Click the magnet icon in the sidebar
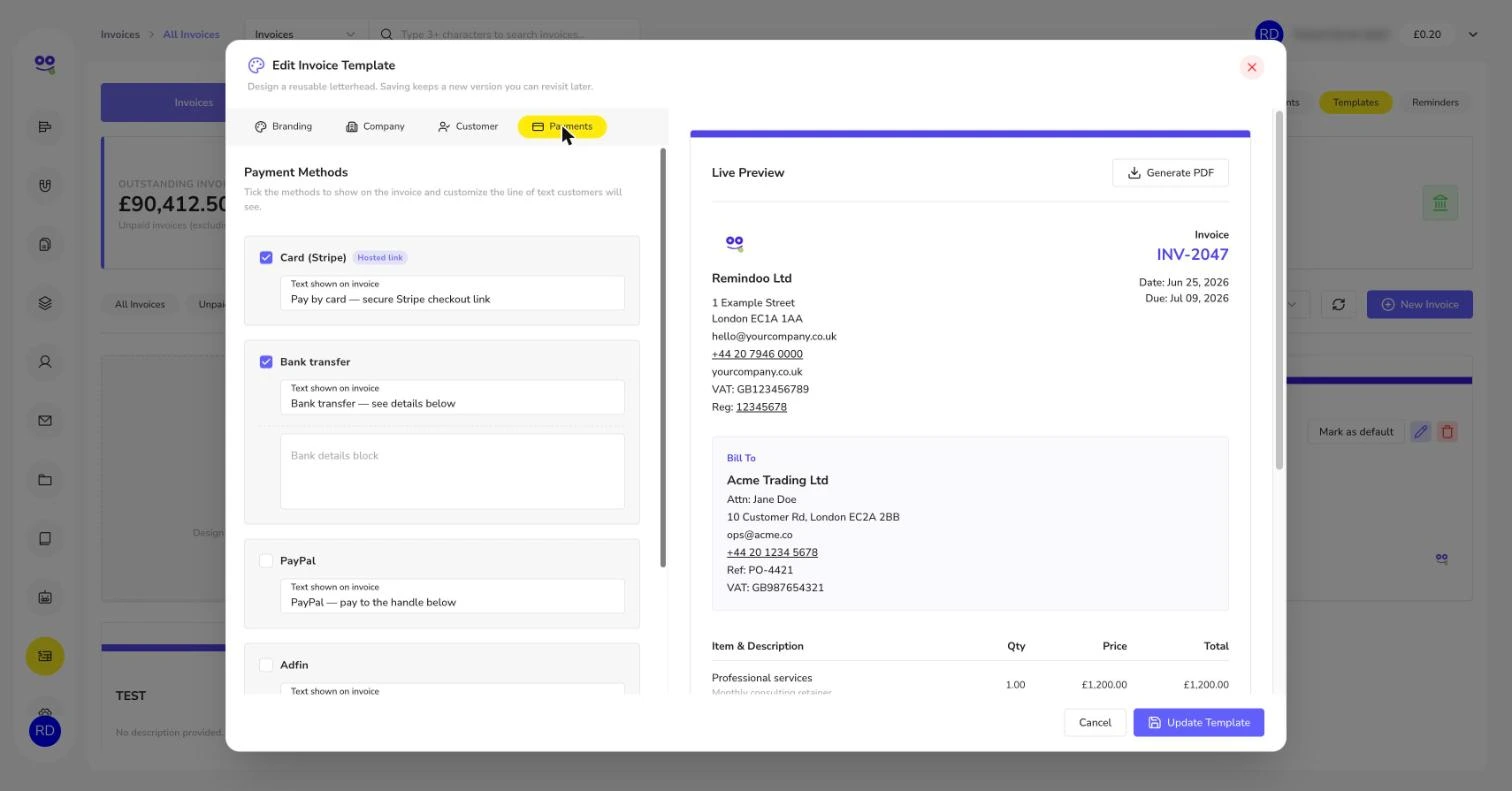This screenshot has height=791, width=1512. 45,185
